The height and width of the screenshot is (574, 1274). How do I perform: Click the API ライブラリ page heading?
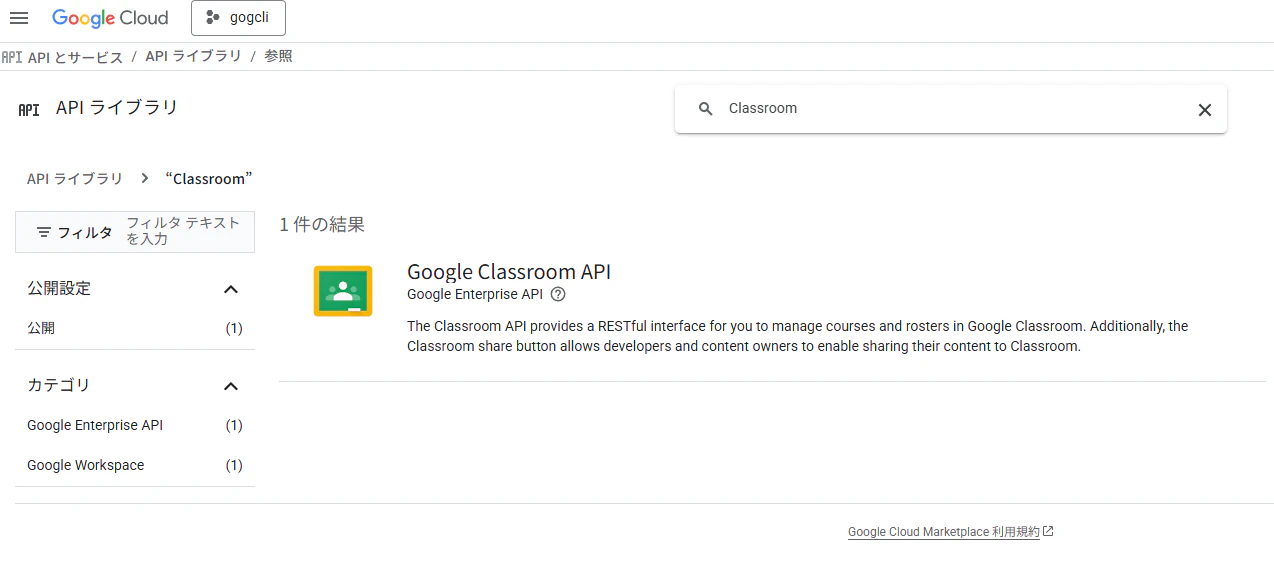click(x=117, y=108)
